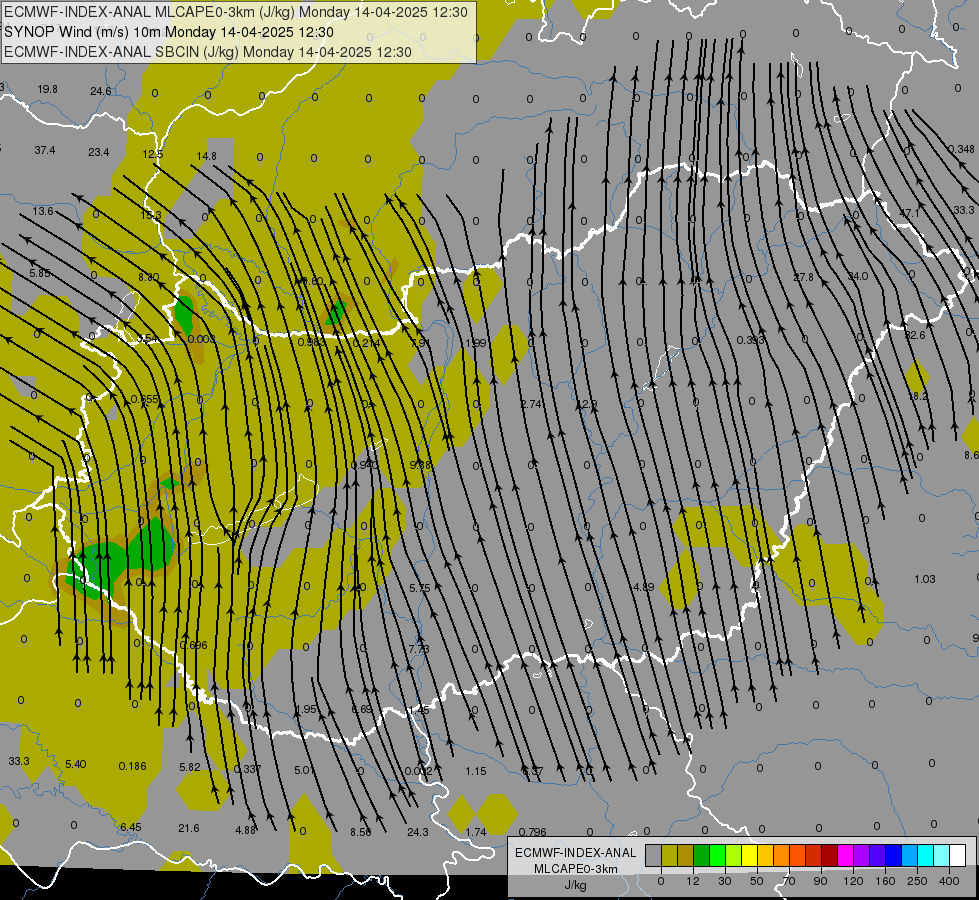Click the '37.4' grid value

(x=45, y=151)
